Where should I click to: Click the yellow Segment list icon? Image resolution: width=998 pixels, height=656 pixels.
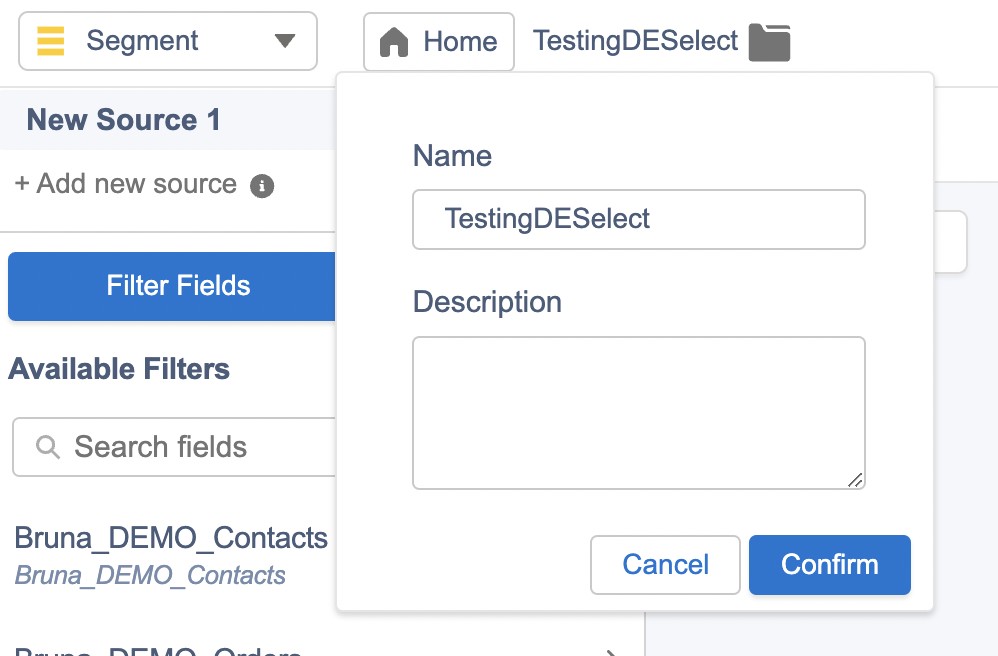[x=50, y=41]
